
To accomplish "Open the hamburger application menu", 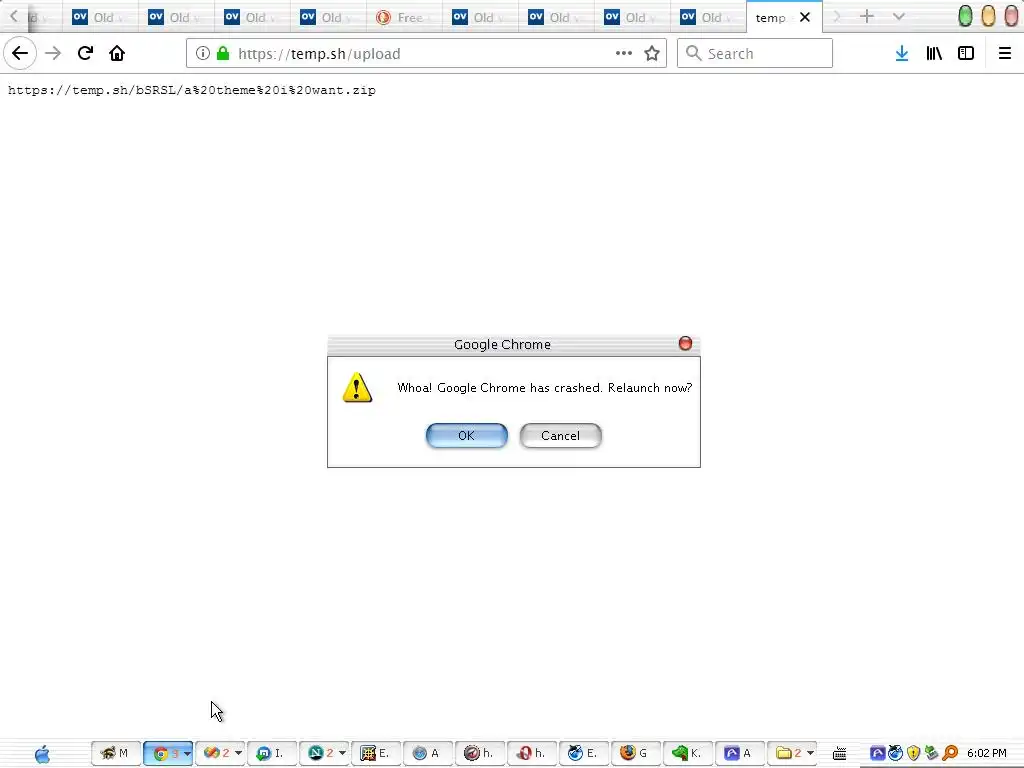I will click(x=1005, y=54).
